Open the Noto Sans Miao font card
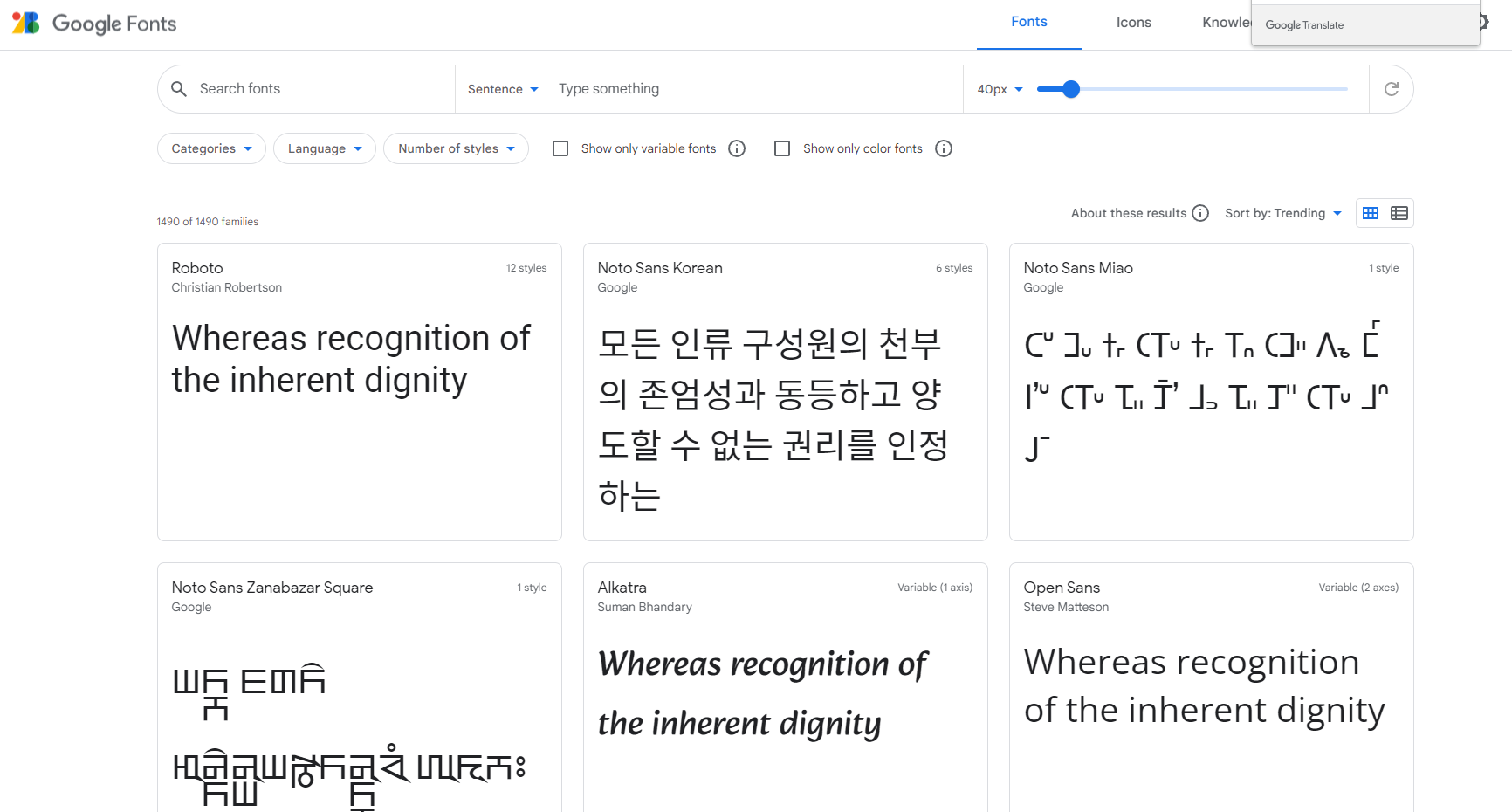The height and width of the screenshot is (812, 1512). pyautogui.click(x=1212, y=392)
